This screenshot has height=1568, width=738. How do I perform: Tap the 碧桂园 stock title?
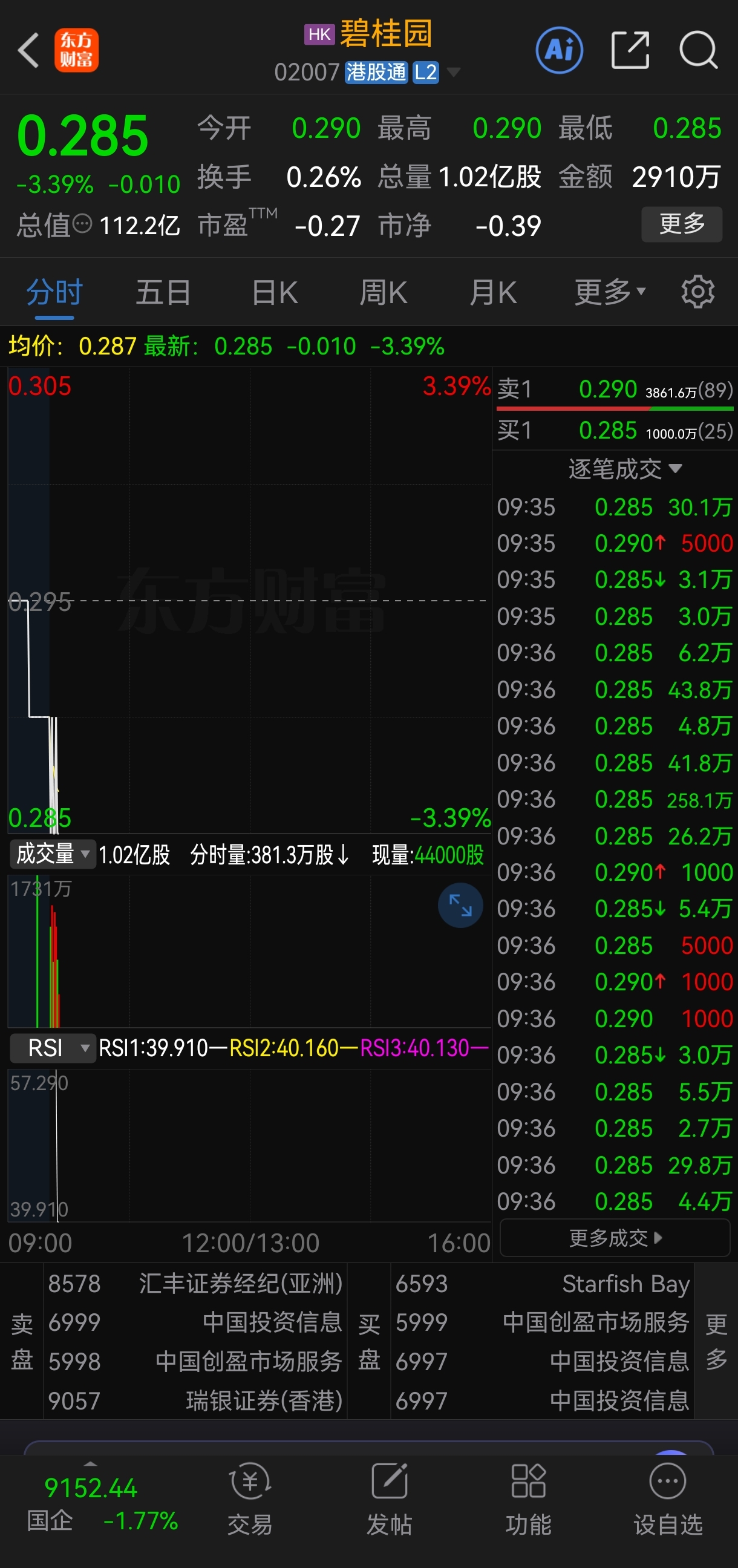click(x=385, y=34)
